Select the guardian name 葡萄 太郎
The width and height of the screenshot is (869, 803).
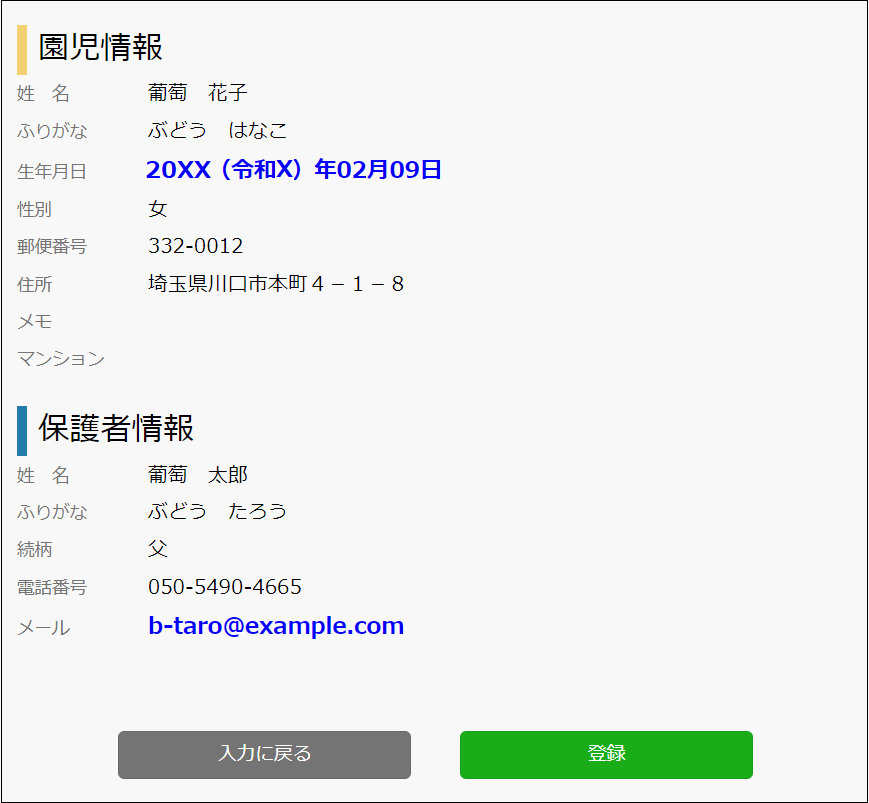click(x=198, y=475)
